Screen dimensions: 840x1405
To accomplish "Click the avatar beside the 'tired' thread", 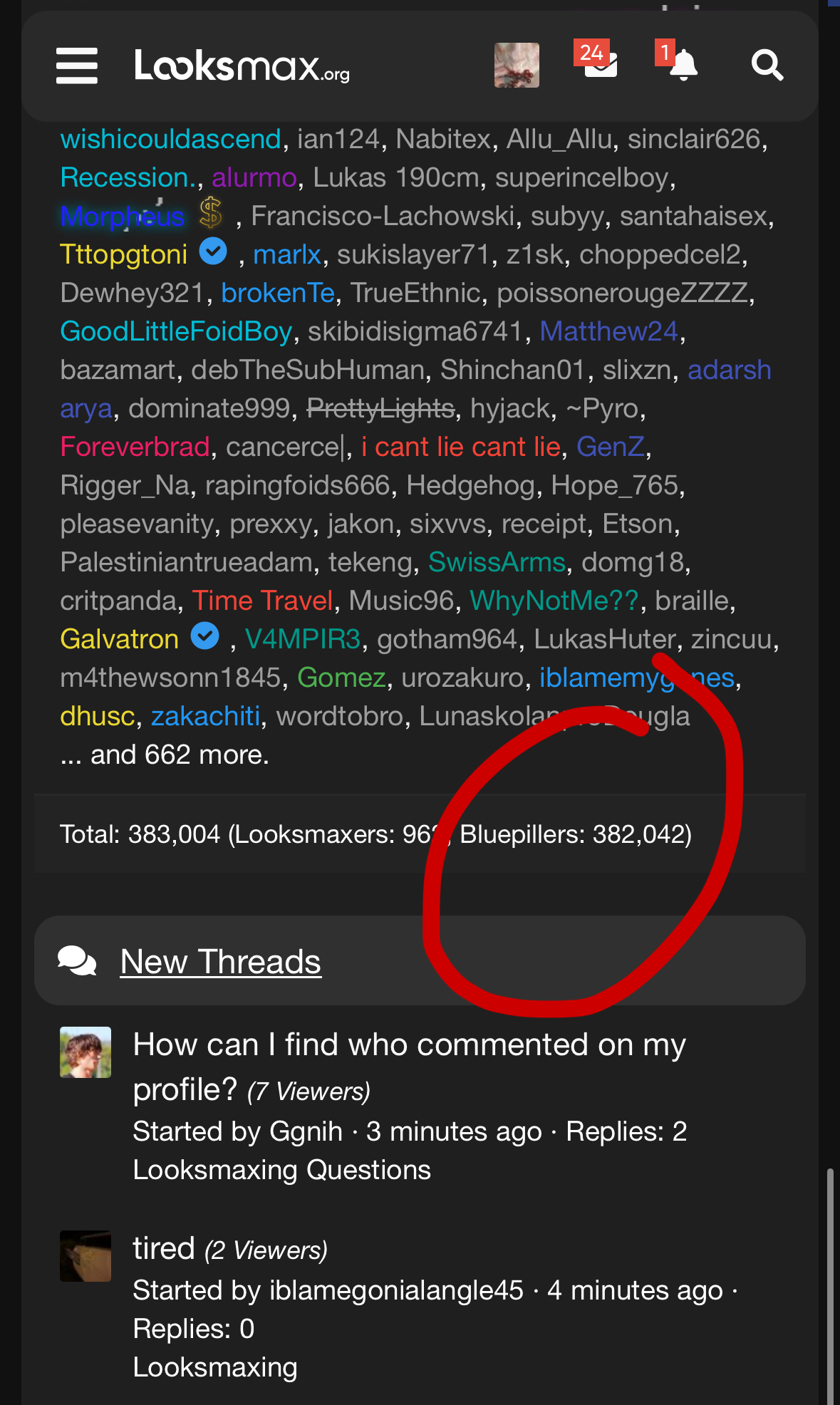I will pyautogui.click(x=85, y=1256).
